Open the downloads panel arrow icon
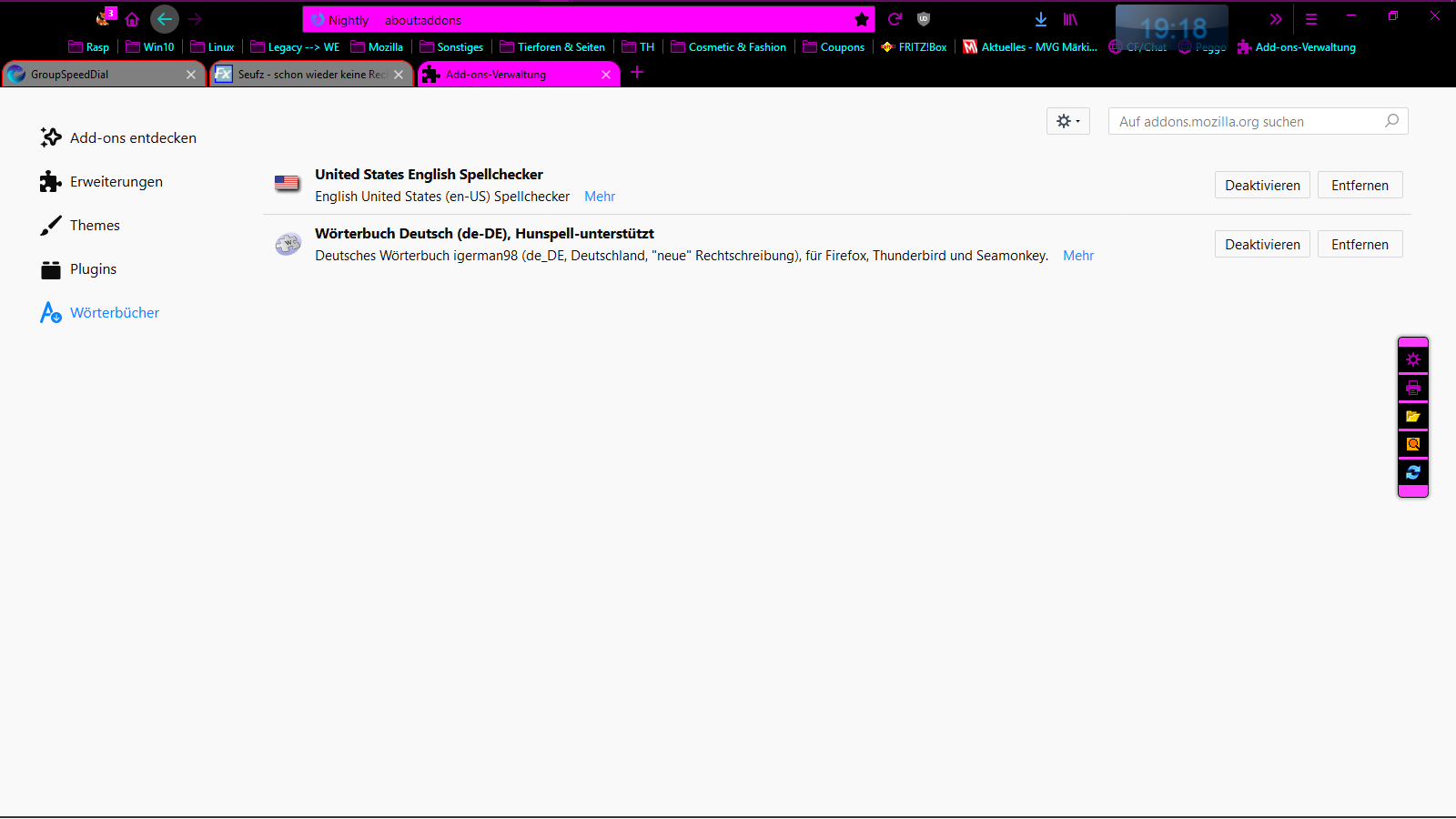Image resolution: width=1456 pixels, height=819 pixels. (x=1041, y=19)
